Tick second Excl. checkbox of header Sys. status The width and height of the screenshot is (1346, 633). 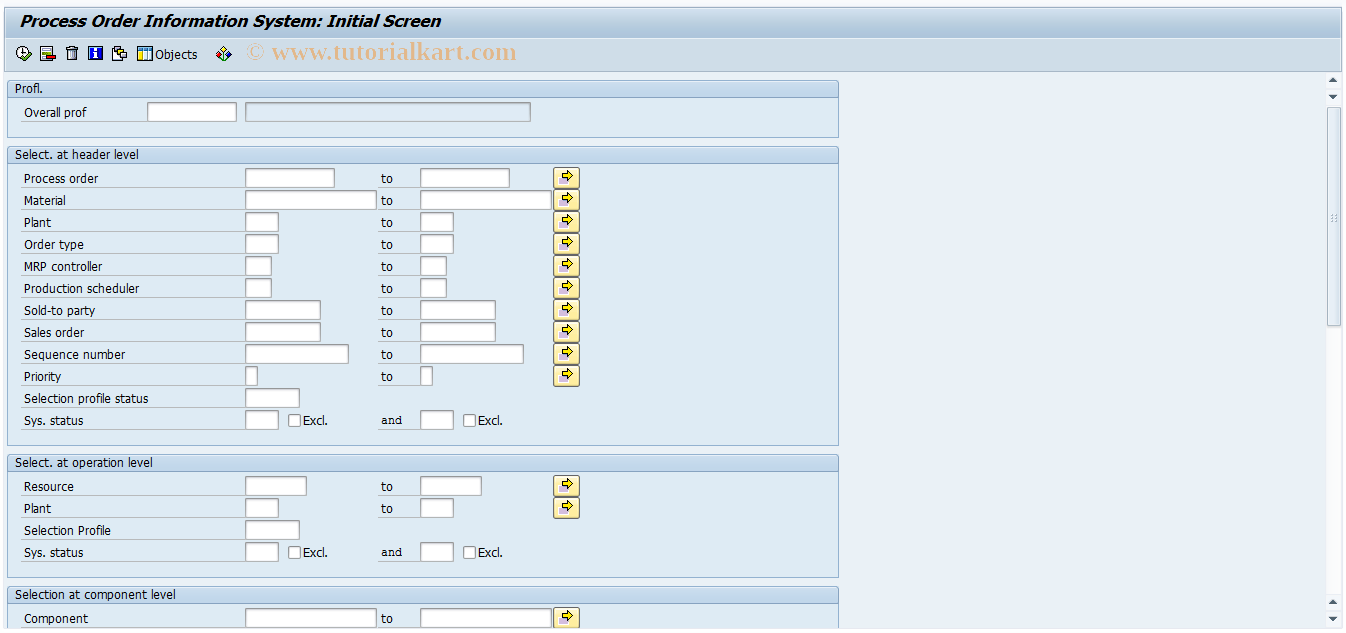tap(469, 421)
